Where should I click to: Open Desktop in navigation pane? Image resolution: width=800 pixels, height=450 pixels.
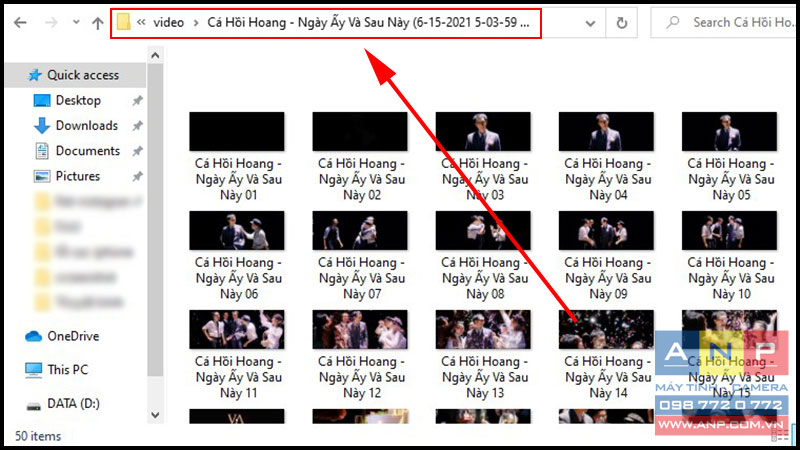point(78,101)
